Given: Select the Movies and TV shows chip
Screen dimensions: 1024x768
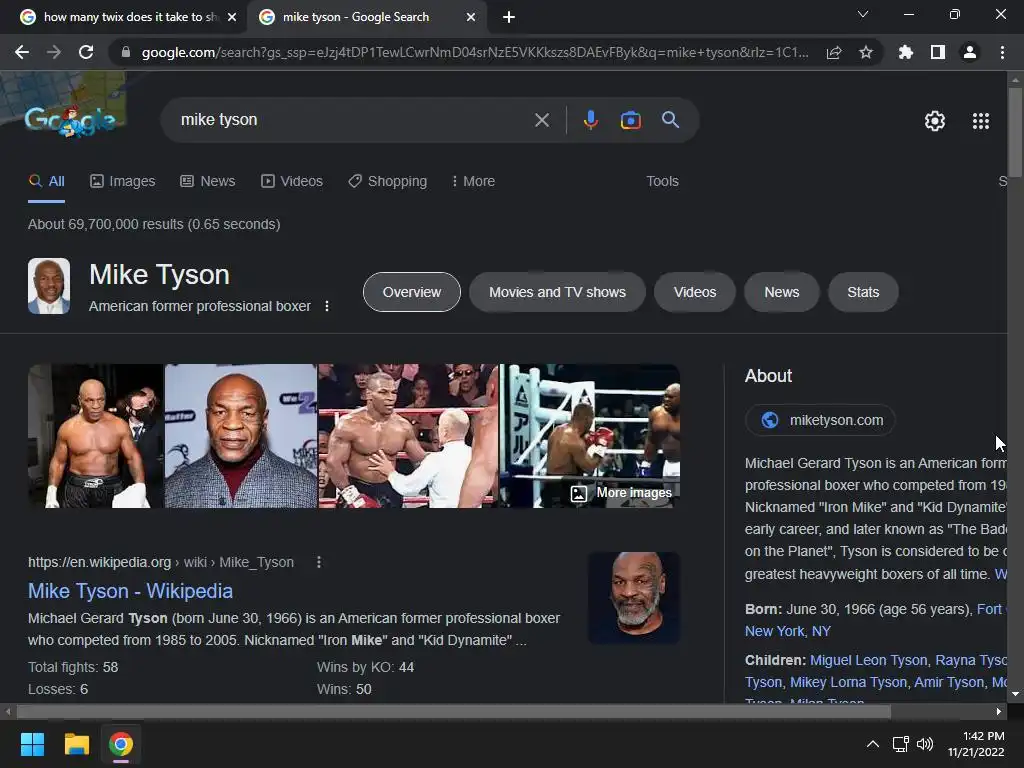Looking at the screenshot, I should [x=557, y=292].
